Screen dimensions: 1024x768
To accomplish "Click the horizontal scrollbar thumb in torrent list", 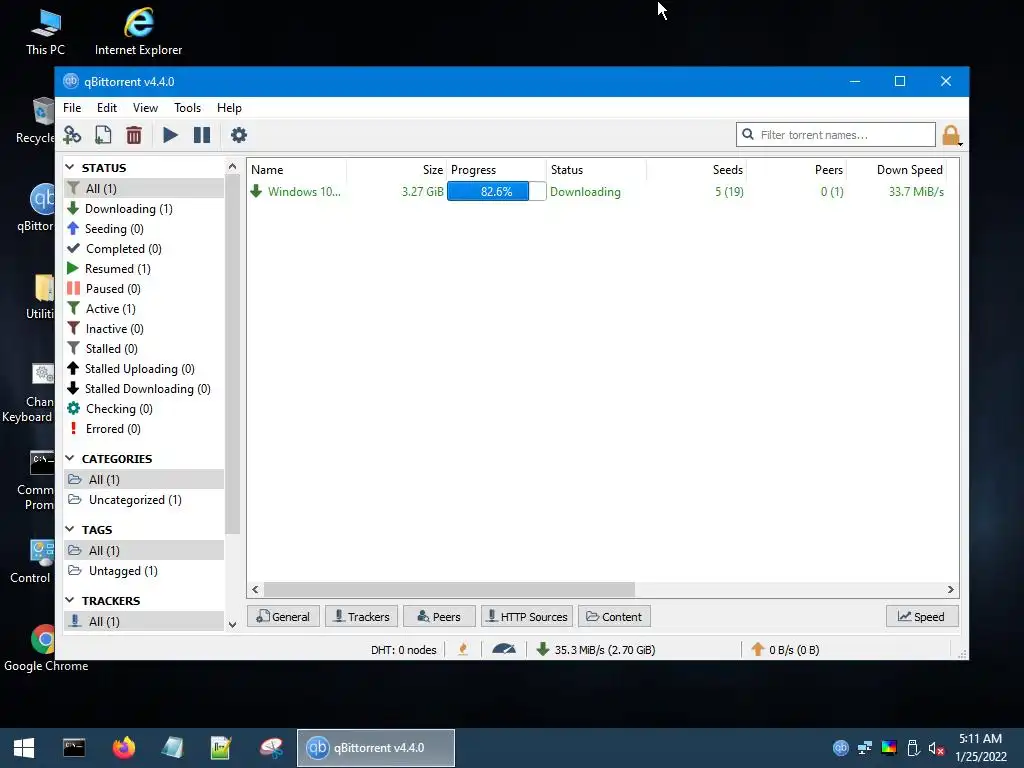I will click(x=449, y=590).
